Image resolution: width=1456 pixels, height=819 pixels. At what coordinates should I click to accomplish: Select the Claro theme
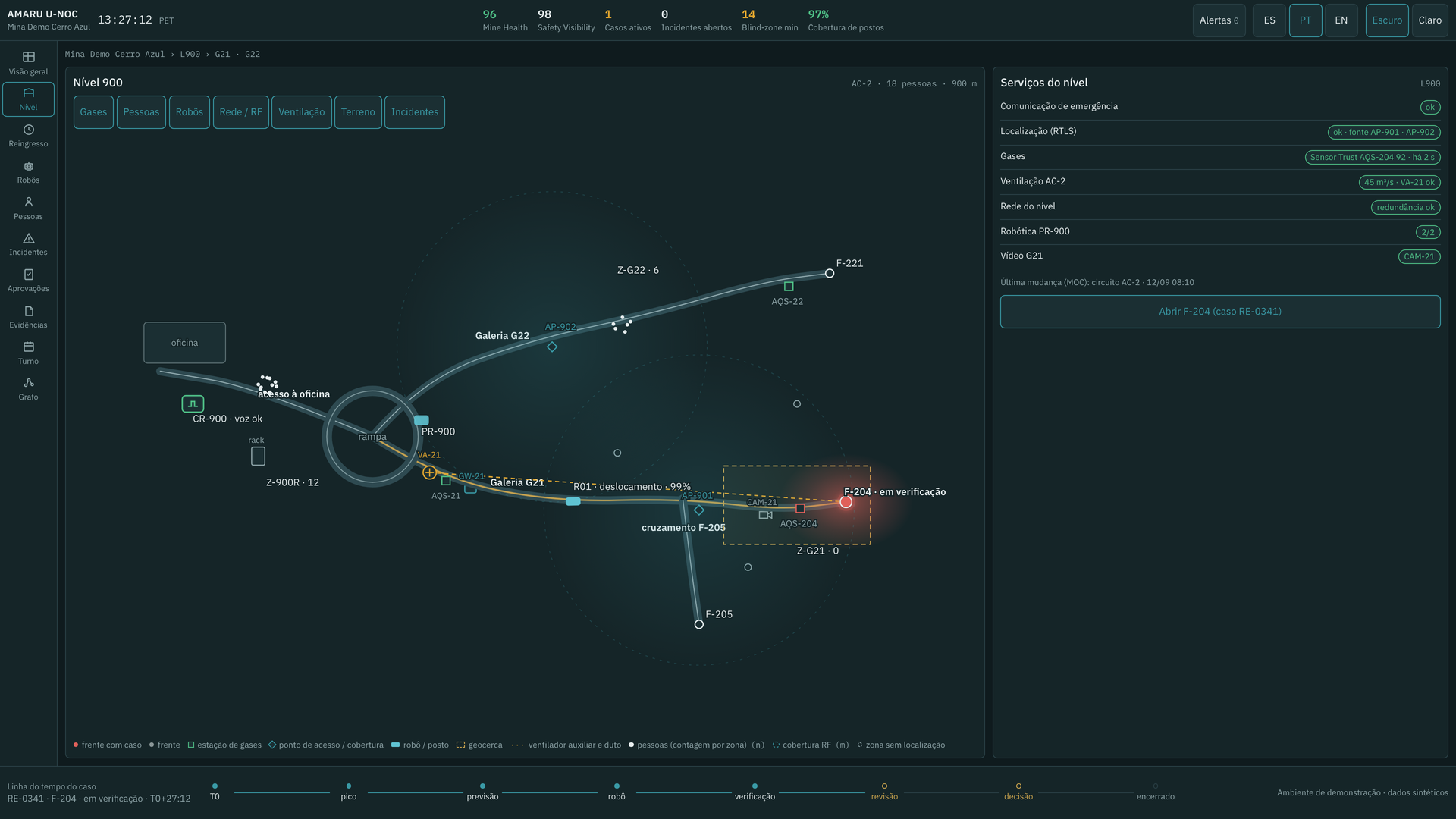pos(1430,20)
